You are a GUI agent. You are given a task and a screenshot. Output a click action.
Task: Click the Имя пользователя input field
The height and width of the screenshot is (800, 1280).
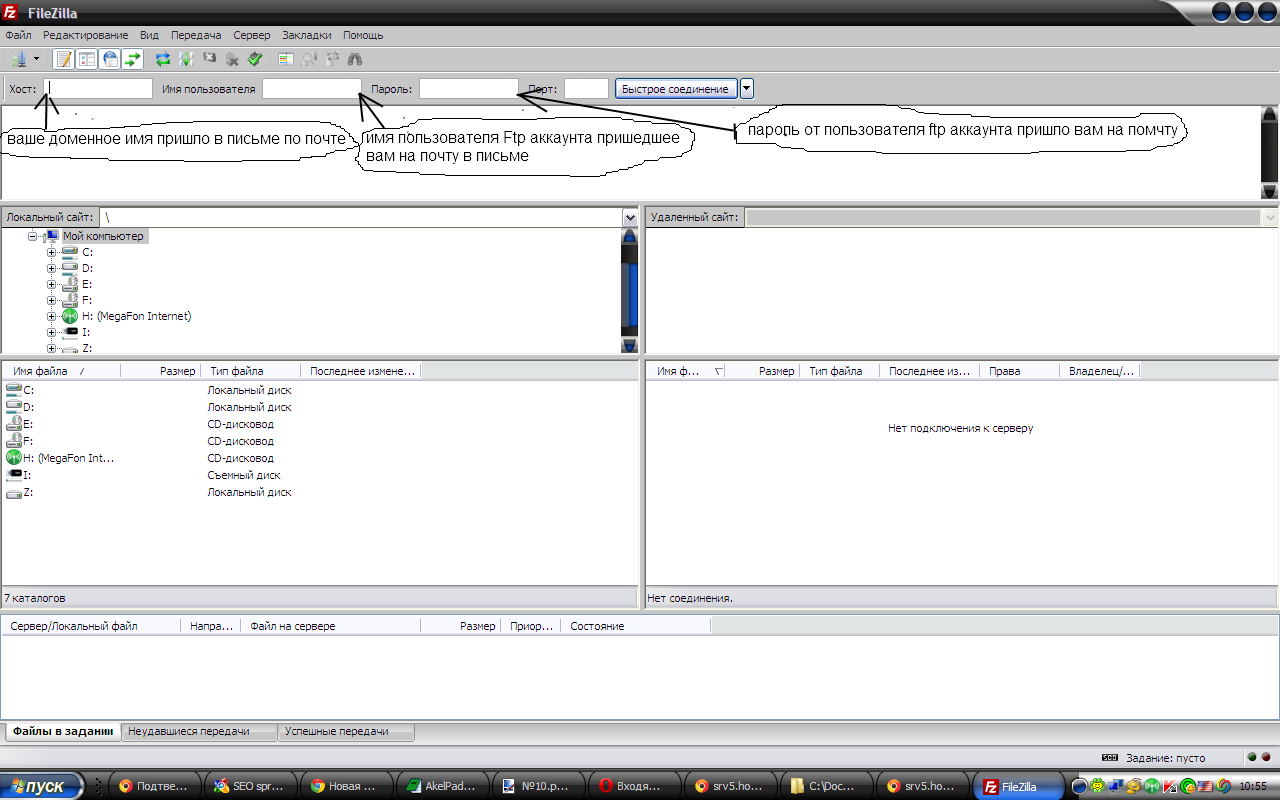pyautogui.click(x=312, y=89)
